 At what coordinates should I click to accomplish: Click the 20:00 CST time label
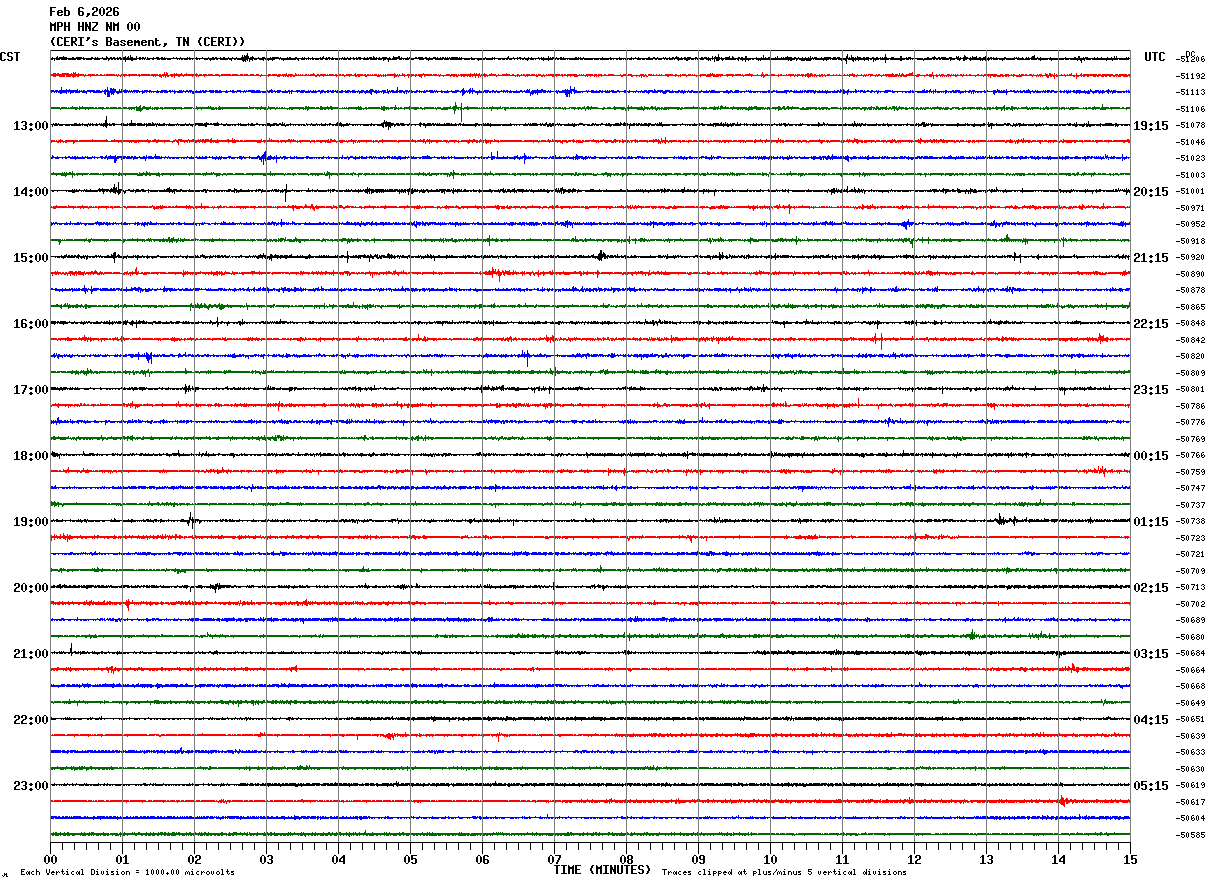click(x=30, y=588)
